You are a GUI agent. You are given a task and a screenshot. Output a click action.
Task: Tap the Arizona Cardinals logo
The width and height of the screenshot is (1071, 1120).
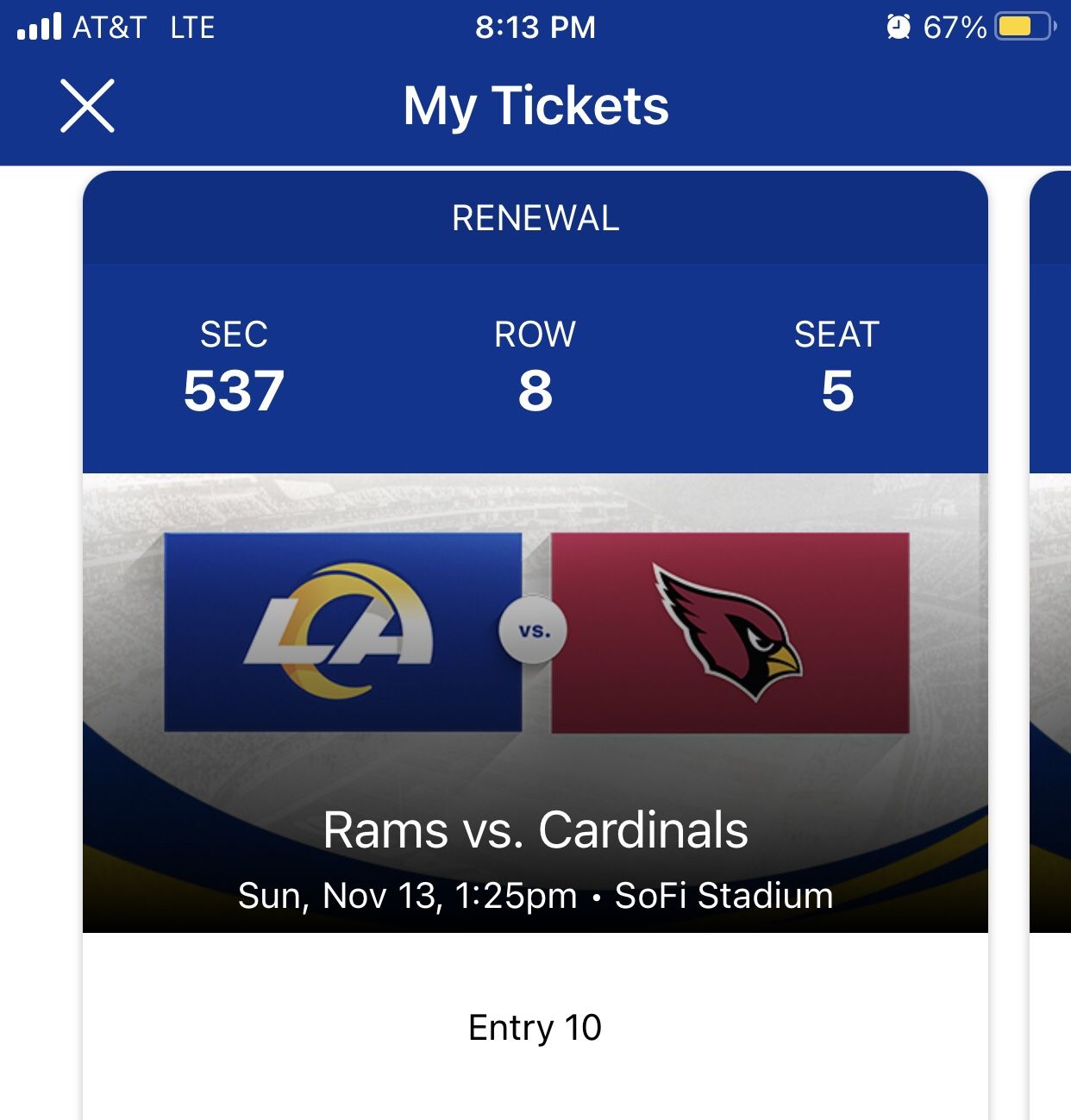[730, 632]
